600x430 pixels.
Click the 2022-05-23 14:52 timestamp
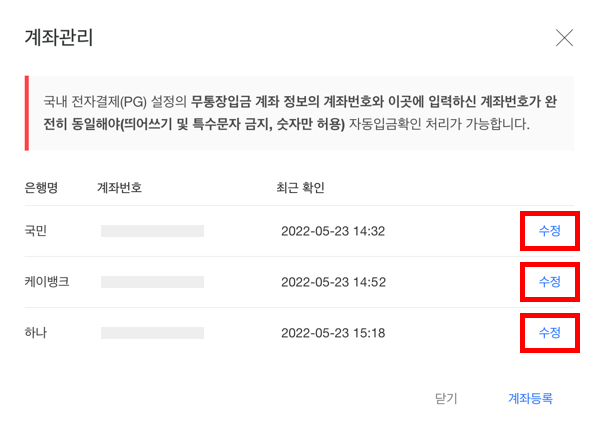pyautogui.click(x=333, y=281)
